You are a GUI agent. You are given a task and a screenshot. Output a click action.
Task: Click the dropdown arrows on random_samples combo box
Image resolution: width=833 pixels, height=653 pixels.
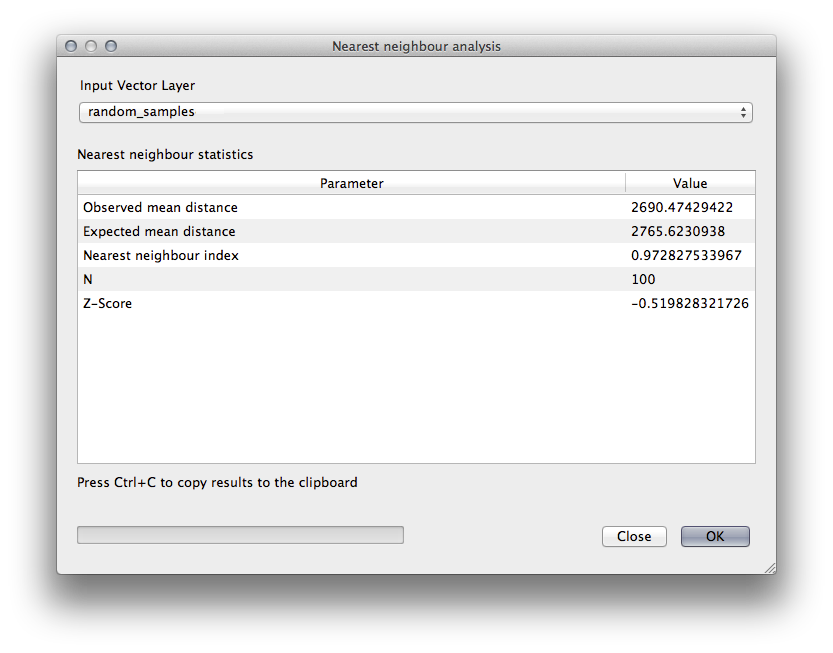tap(743, 112)
